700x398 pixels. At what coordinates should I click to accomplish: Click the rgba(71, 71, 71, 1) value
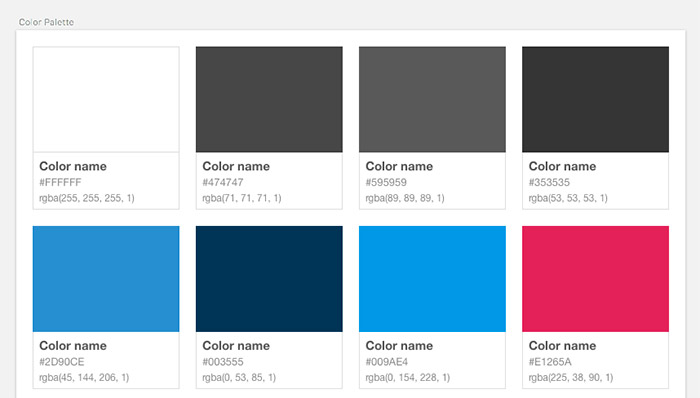(242, 198)
